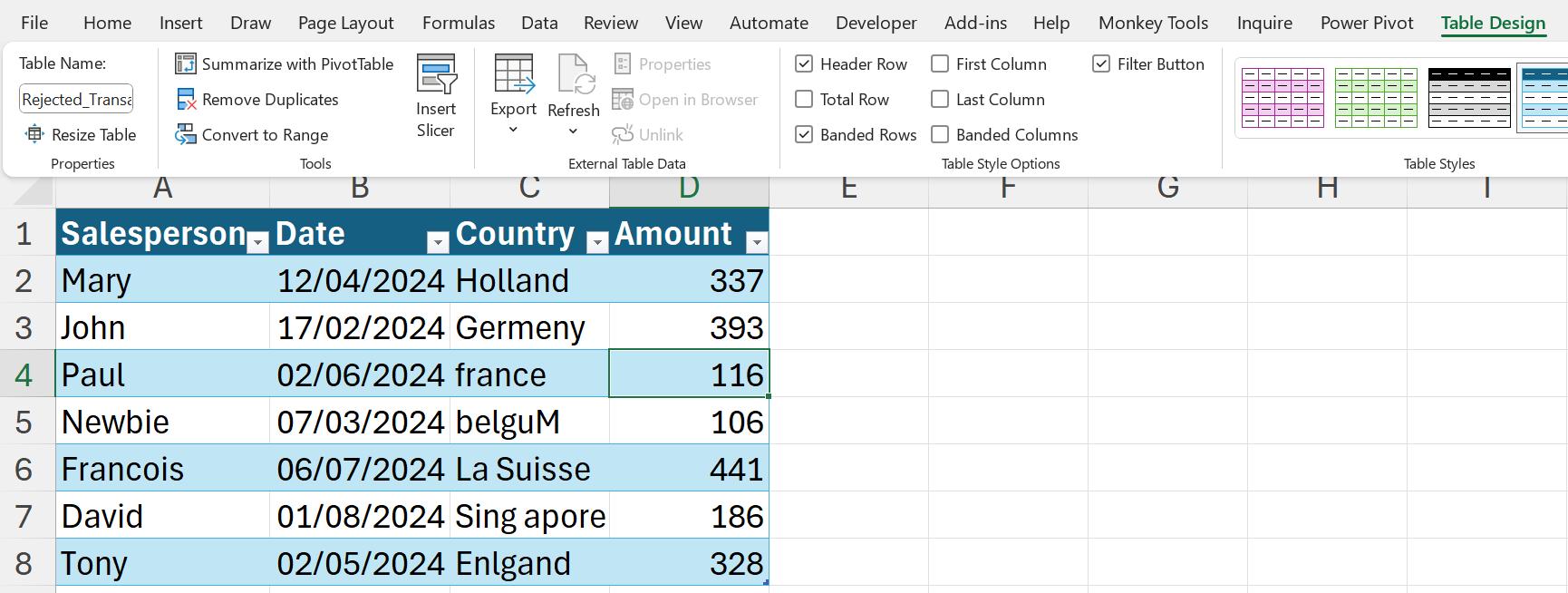Open the Page Layout tab
The image size is (1568, 593).
[x=346, y=23]
